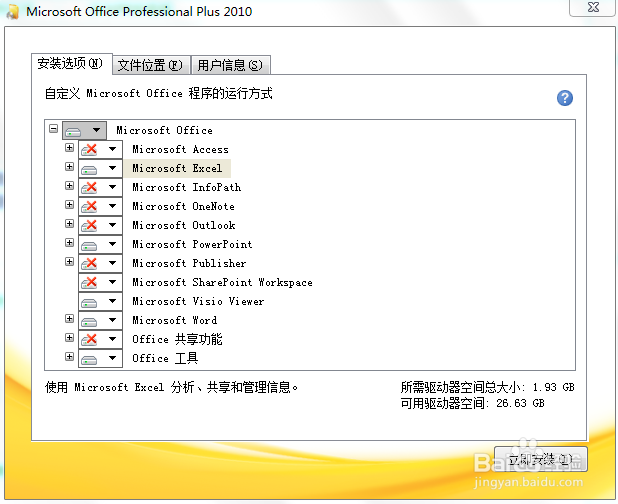Click drive install icon for Microsoft Excel
The height and width of the screenshot is (504, 618).
tap(89, 169)
